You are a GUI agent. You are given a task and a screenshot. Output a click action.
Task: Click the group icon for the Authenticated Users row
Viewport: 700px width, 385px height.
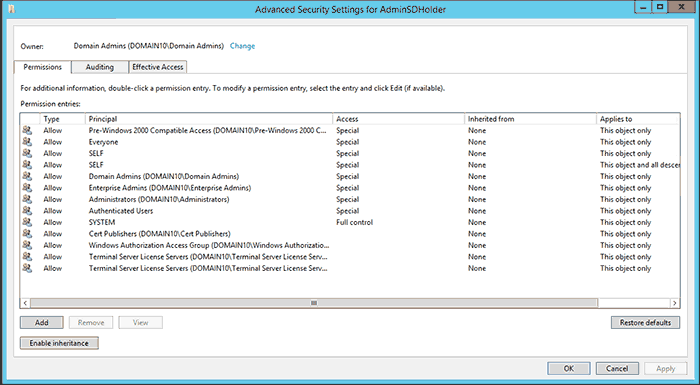[27, 211]
